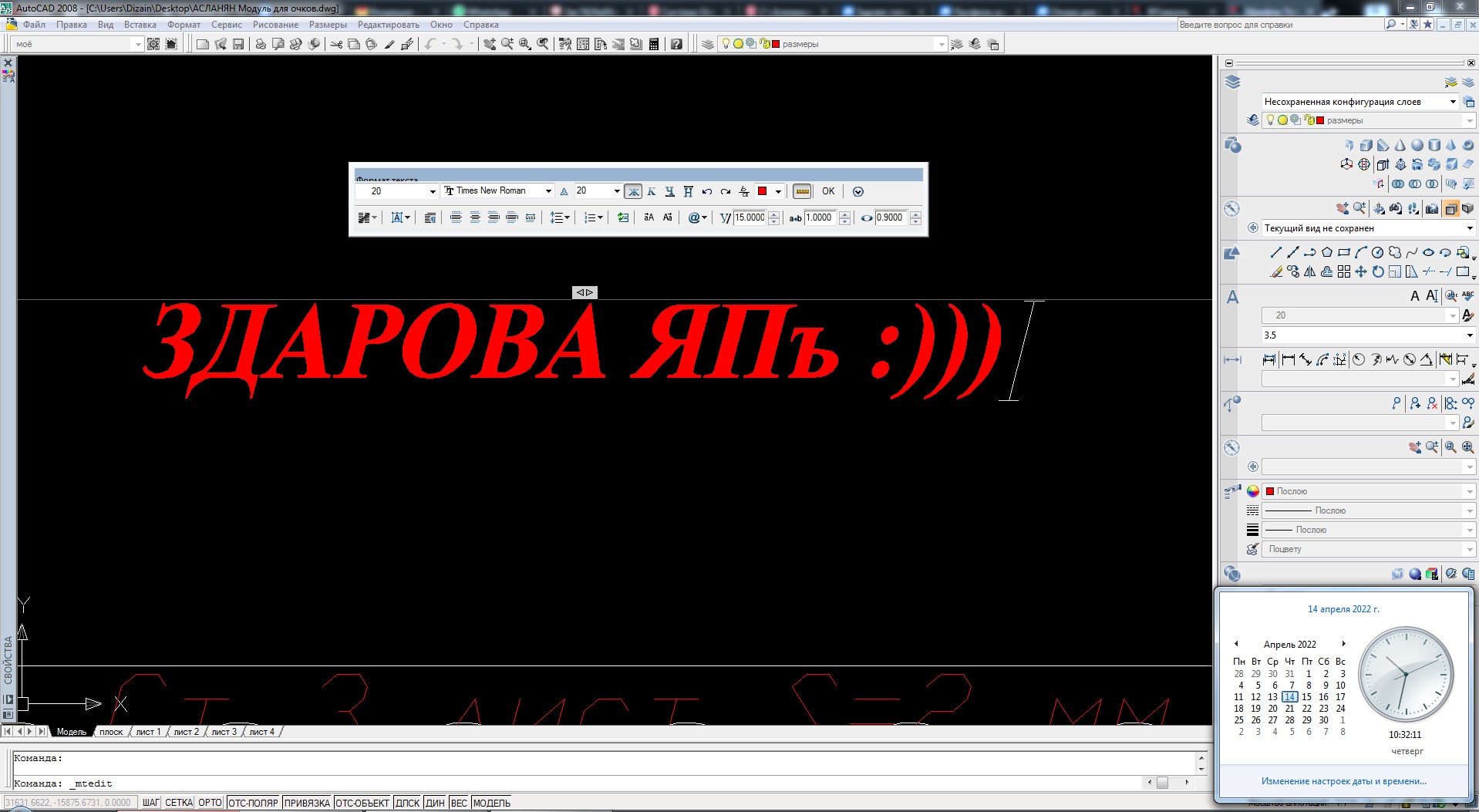Open the calculator icon in toolbar
This screenshot has width=1479, height=812.
coord(654,44)
